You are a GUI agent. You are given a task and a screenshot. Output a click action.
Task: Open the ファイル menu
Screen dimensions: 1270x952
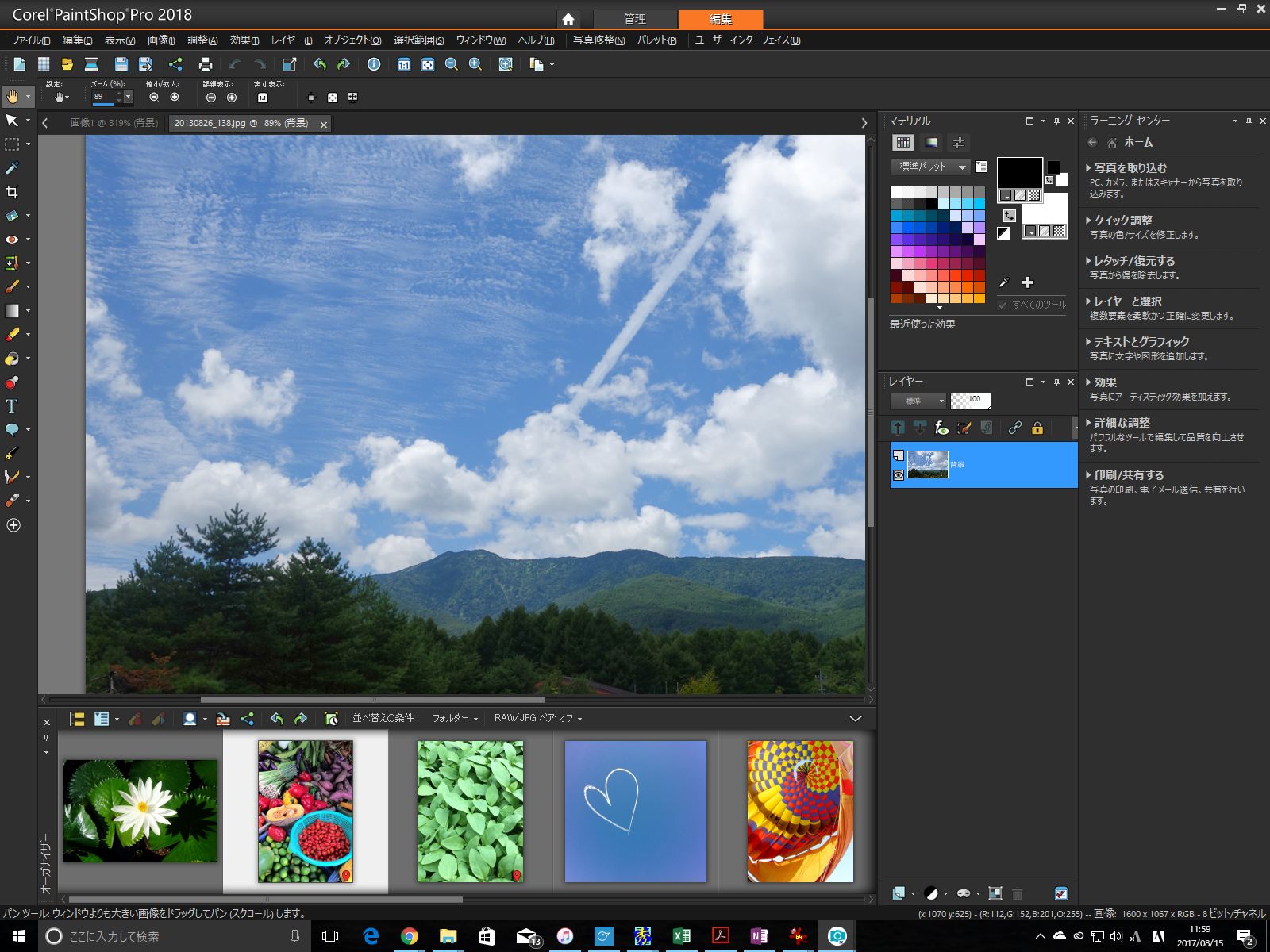tap(31, 40)
